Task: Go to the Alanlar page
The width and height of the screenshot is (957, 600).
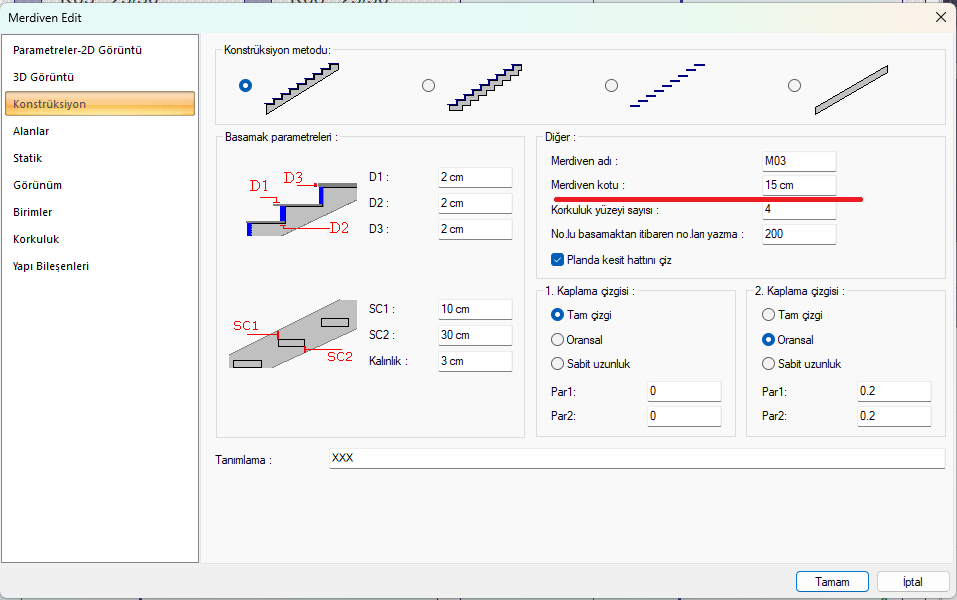Action: click(99, 131)
